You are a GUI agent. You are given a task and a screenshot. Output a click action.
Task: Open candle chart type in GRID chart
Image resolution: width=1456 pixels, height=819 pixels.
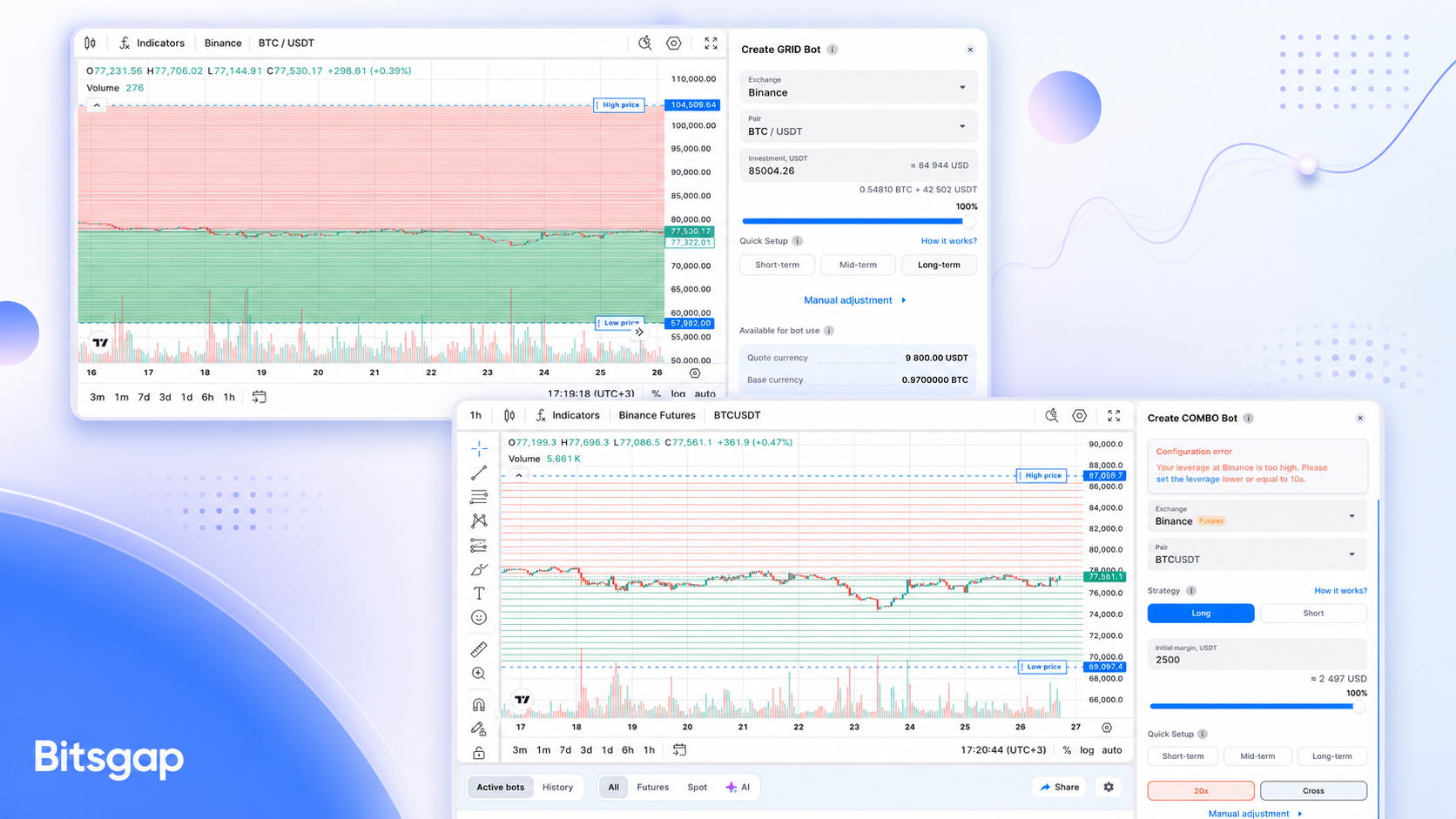point(91,43)
